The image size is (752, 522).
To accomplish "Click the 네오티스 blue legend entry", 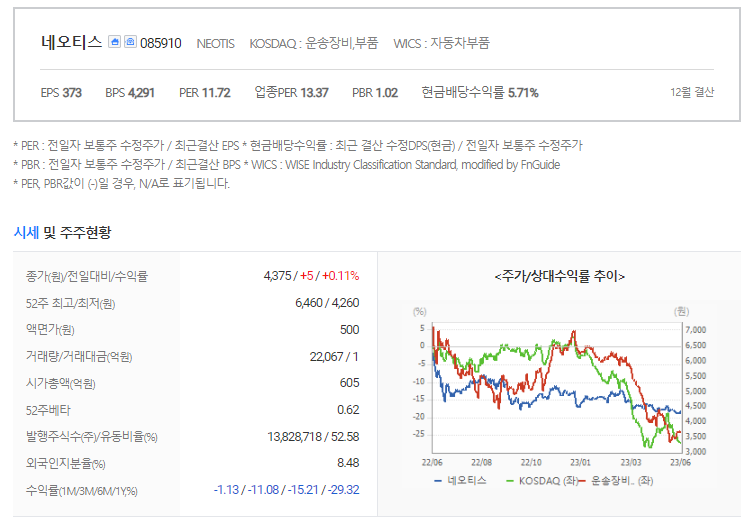I will click(460, 480).
